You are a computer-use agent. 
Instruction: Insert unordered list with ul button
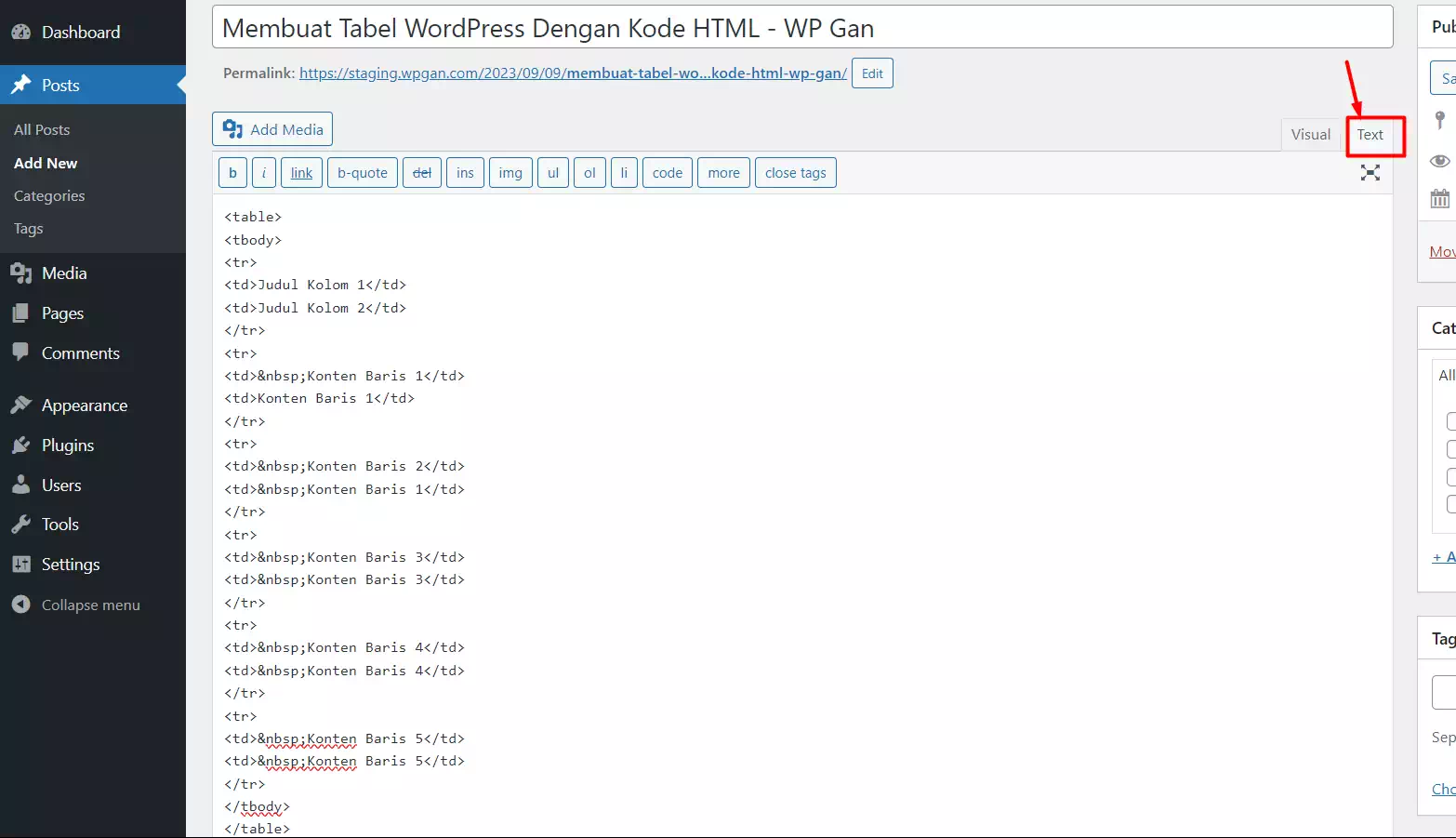pyautogui.click(x=553, y=173)
